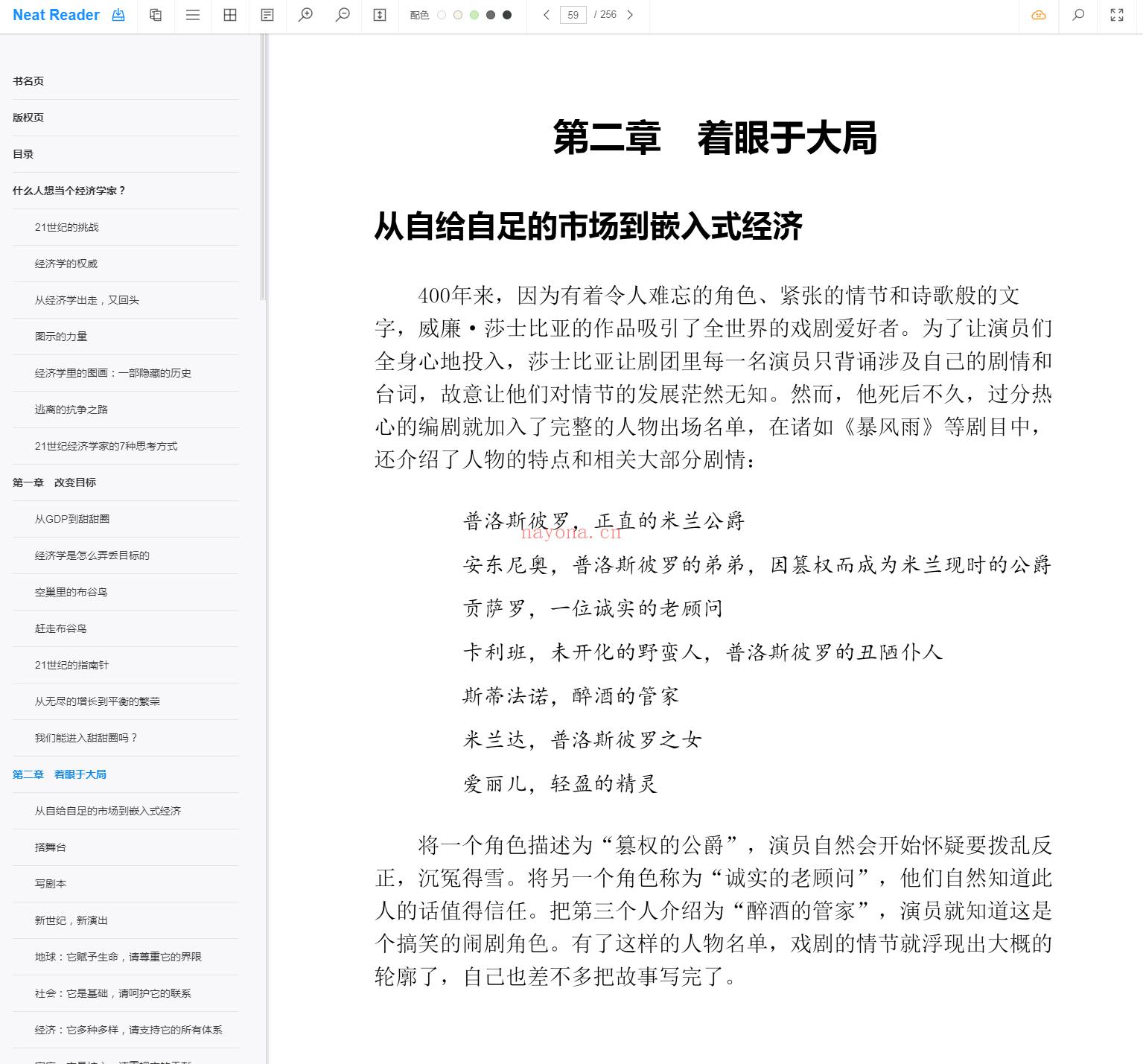Open 21世纪的指南针 section

pos(71,665)
